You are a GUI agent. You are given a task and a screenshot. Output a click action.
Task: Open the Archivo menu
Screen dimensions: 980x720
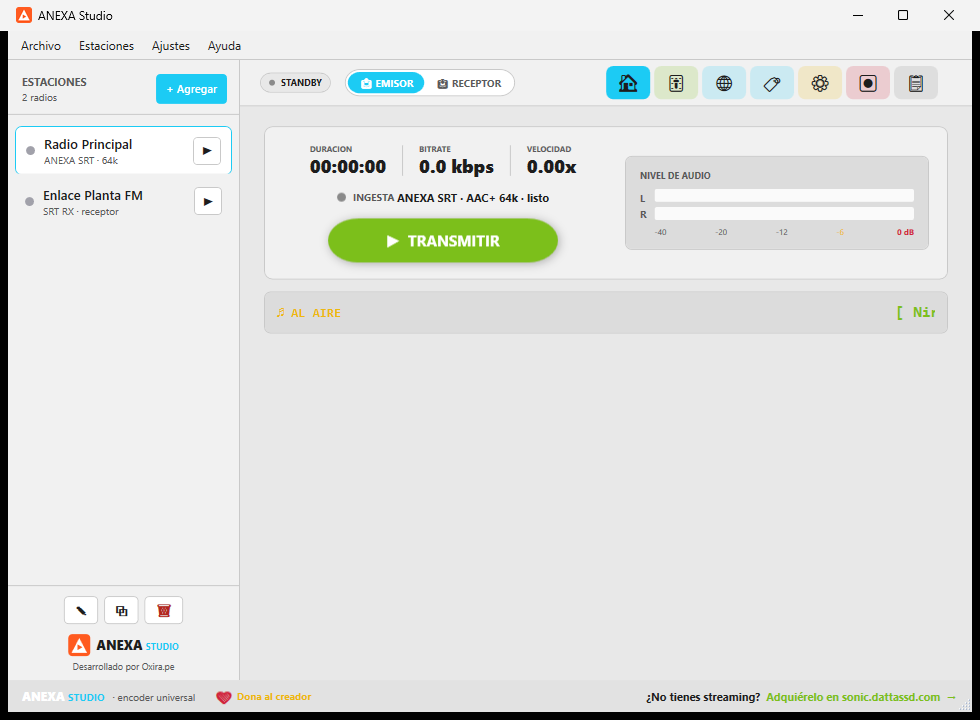click(x=41, y=46)
